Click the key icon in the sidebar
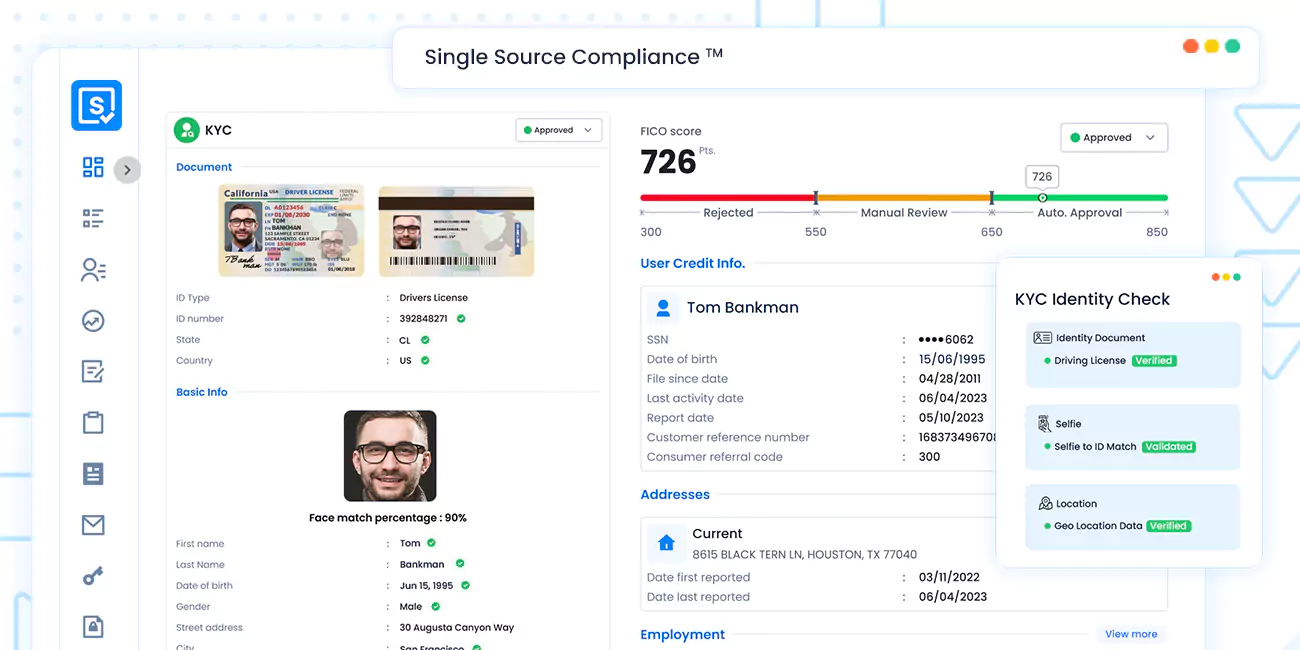The width and height of the screenshot is (1300, 650). click(93, 575)
